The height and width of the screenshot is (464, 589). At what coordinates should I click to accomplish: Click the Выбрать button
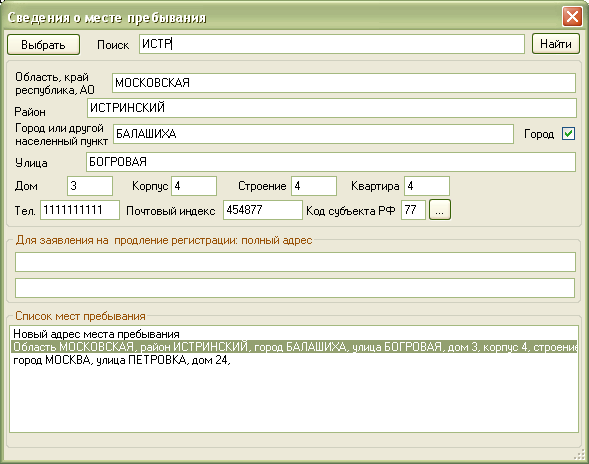click(x=43, y=45)
